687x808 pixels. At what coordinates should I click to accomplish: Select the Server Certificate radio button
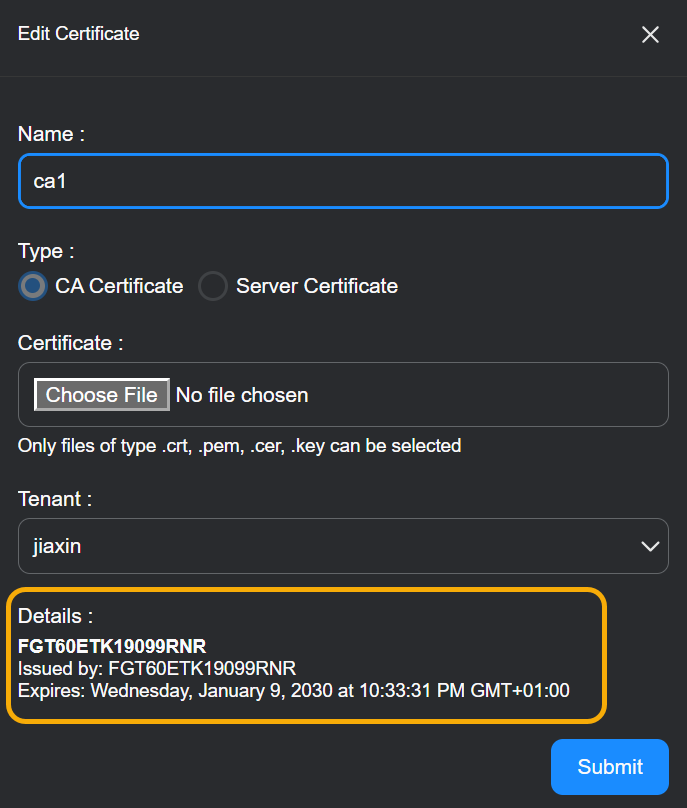coord(213,286)
